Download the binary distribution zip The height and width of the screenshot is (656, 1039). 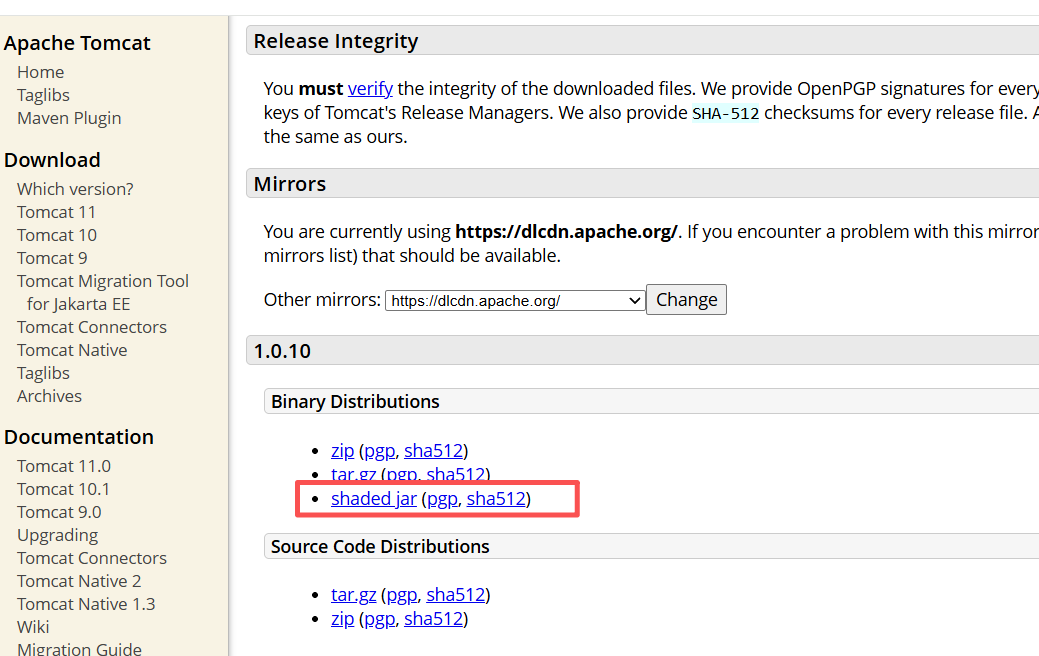pyautogui.click(x=342, y=451)
